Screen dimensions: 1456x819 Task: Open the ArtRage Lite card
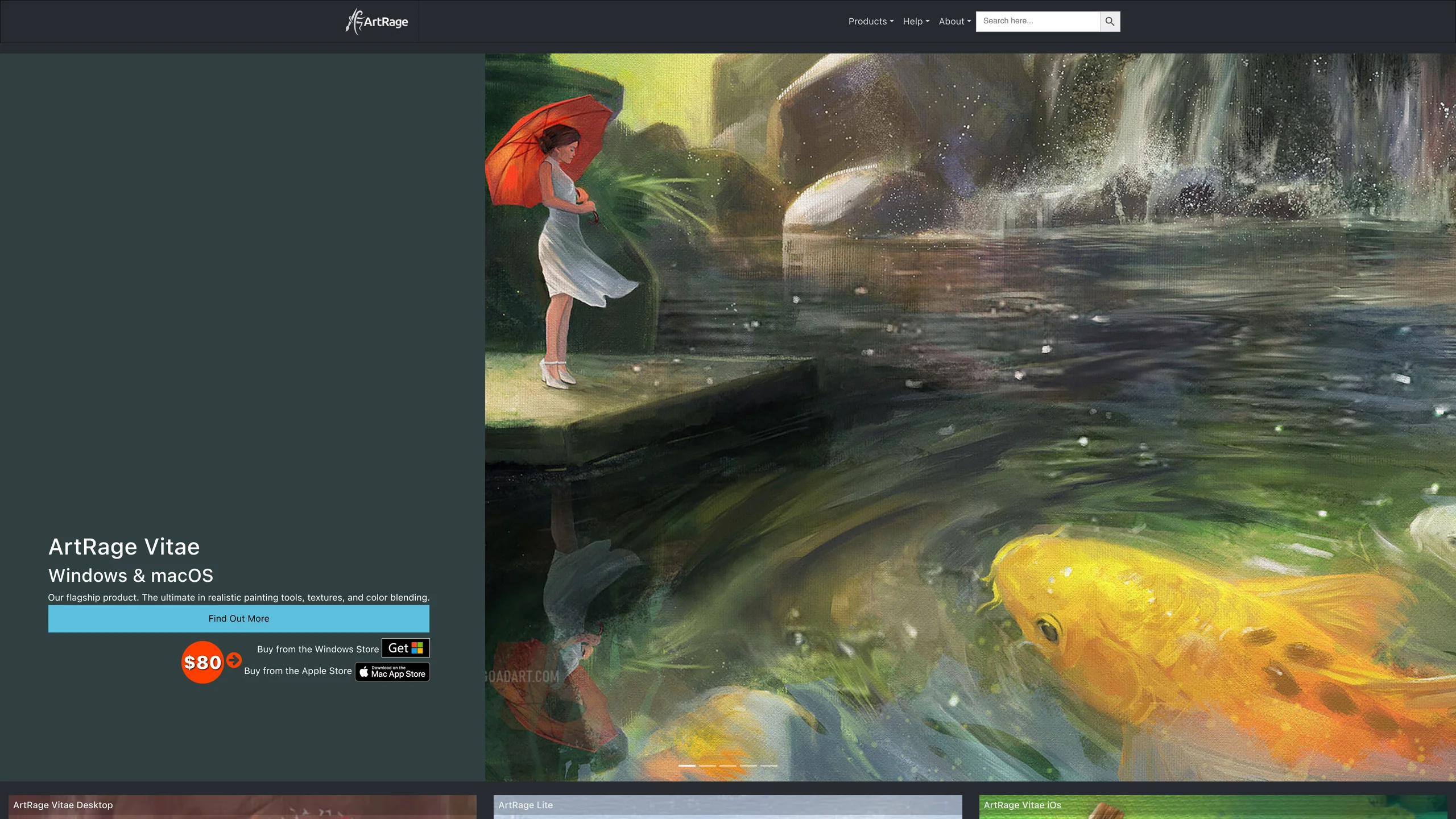728,807
